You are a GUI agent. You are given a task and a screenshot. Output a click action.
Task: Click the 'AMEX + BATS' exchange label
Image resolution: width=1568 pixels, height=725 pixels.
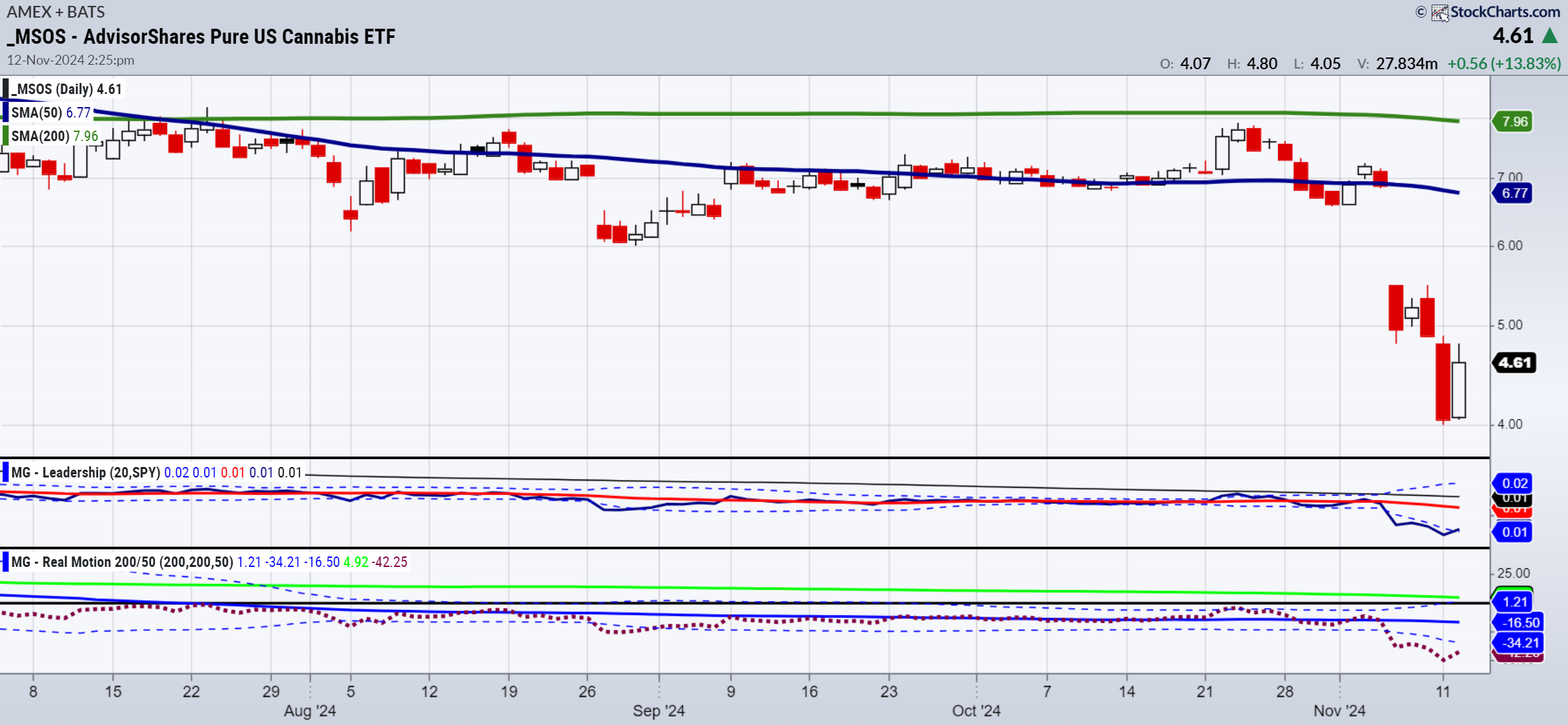56,12
